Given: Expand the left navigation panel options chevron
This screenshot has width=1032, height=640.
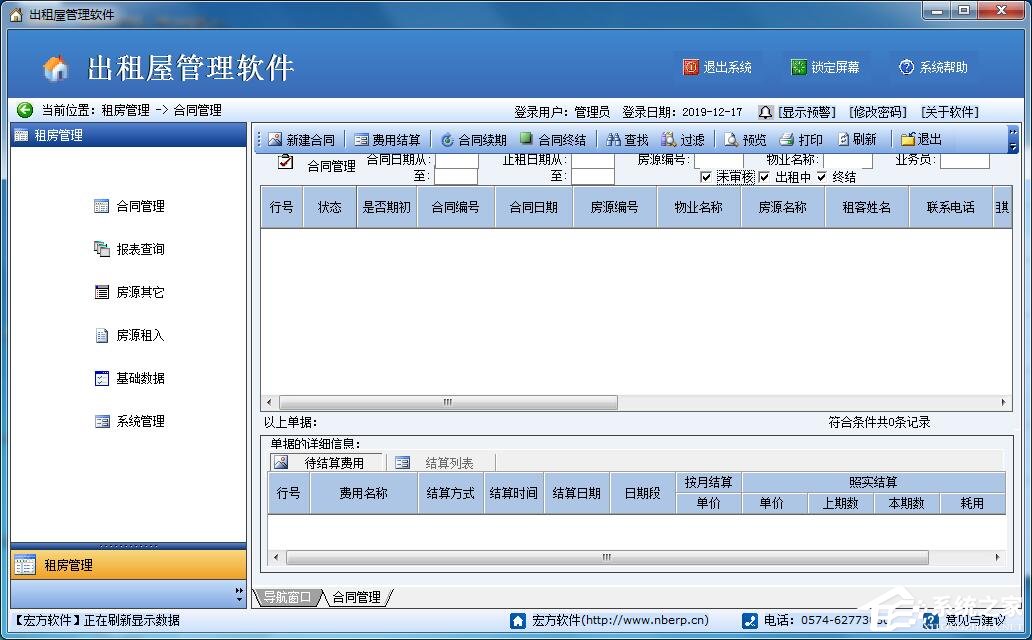Looking at the screenshot, I should pos(239,594).
